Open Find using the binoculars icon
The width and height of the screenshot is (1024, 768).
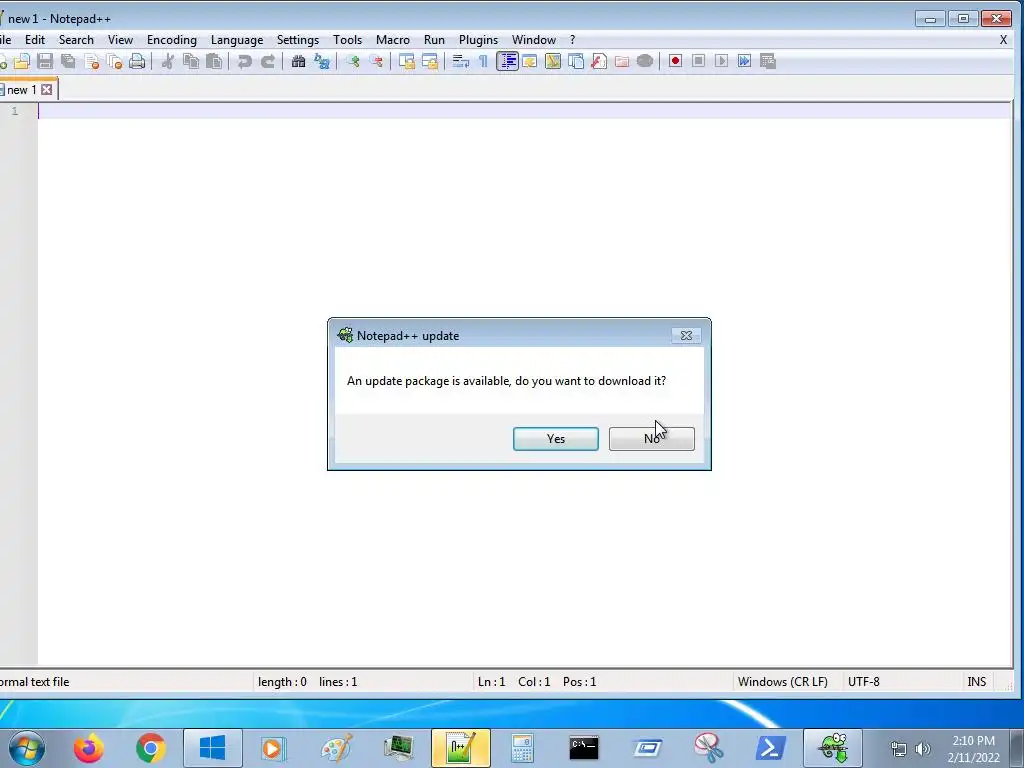[298, 61]
